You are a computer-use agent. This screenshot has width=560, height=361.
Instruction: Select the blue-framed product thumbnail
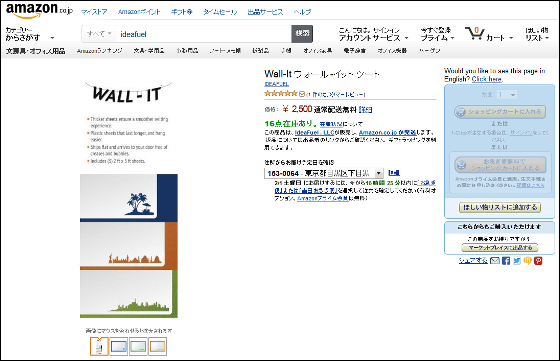(x=119, y=346)
